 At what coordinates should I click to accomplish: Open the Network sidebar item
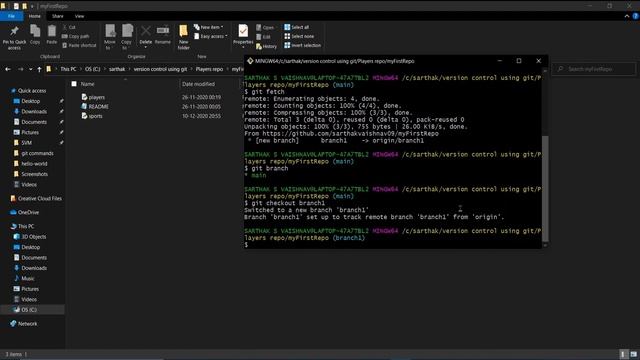24,324
